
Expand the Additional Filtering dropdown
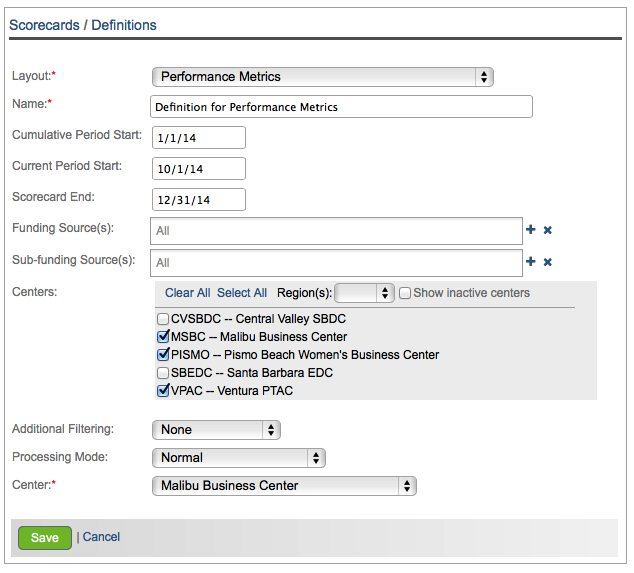(216, 430)
